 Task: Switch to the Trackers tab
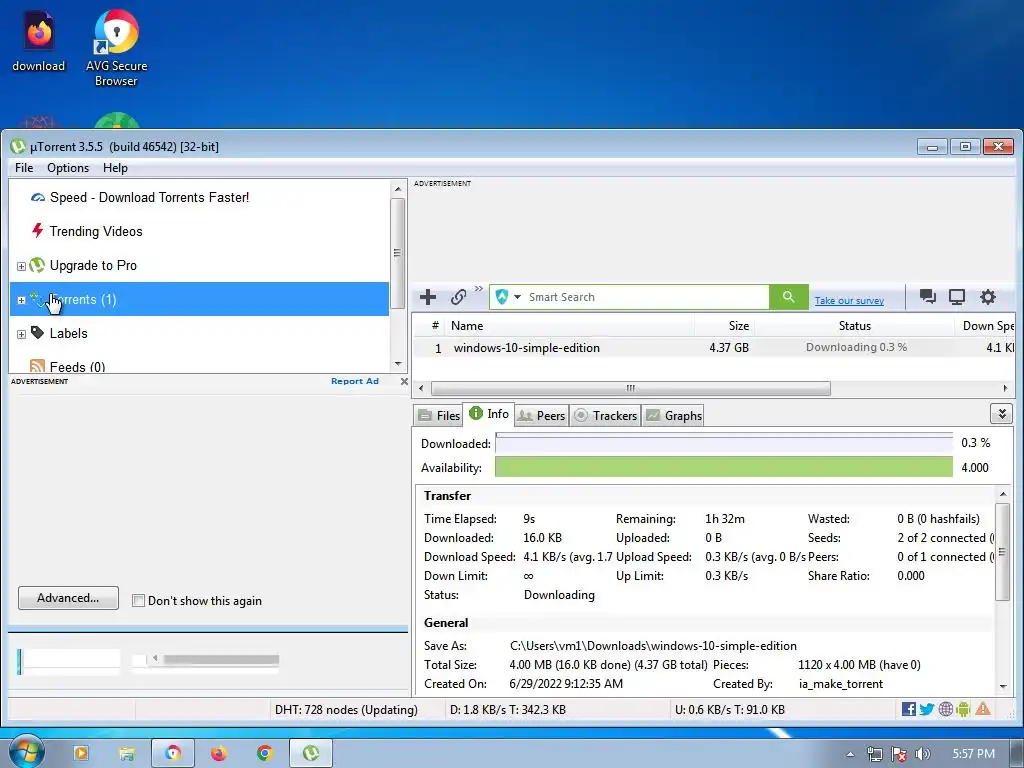point(605,415)
